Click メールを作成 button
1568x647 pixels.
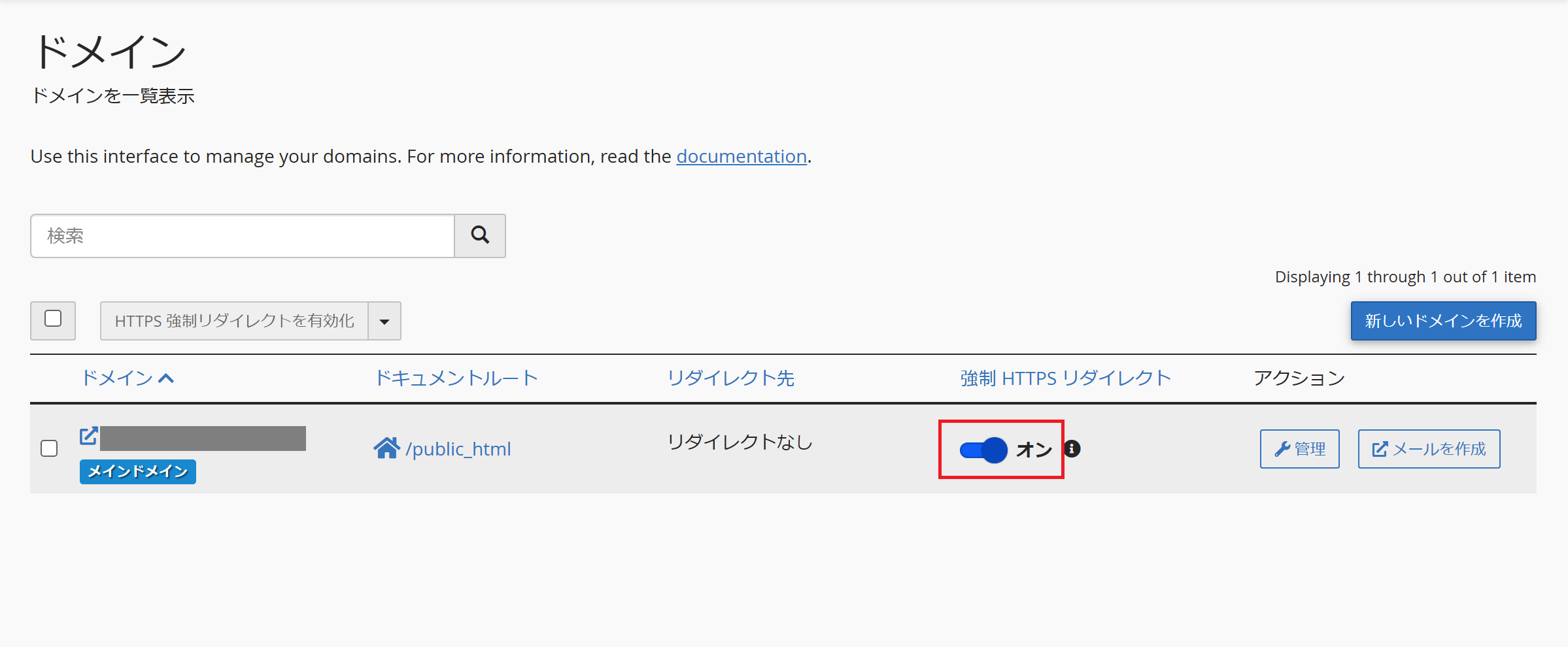[1429, 449]
